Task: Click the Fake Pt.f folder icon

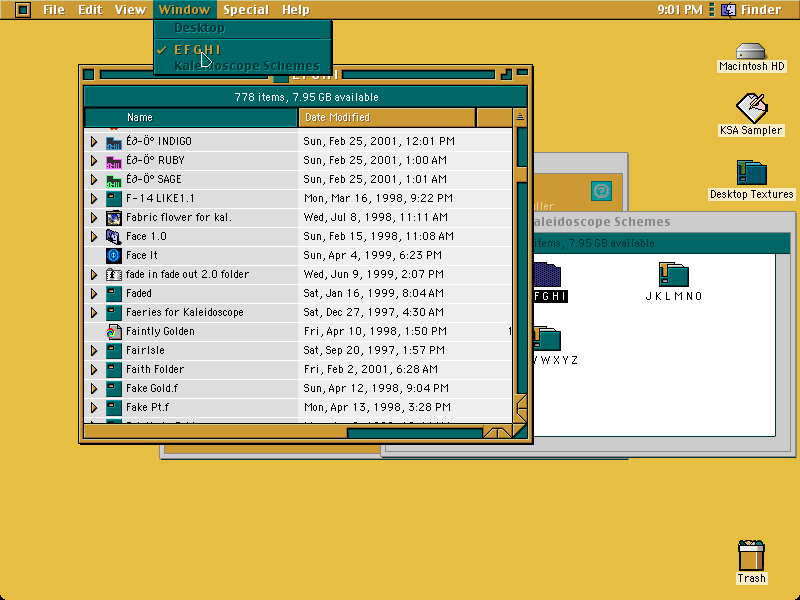Action: coord(113,407)
